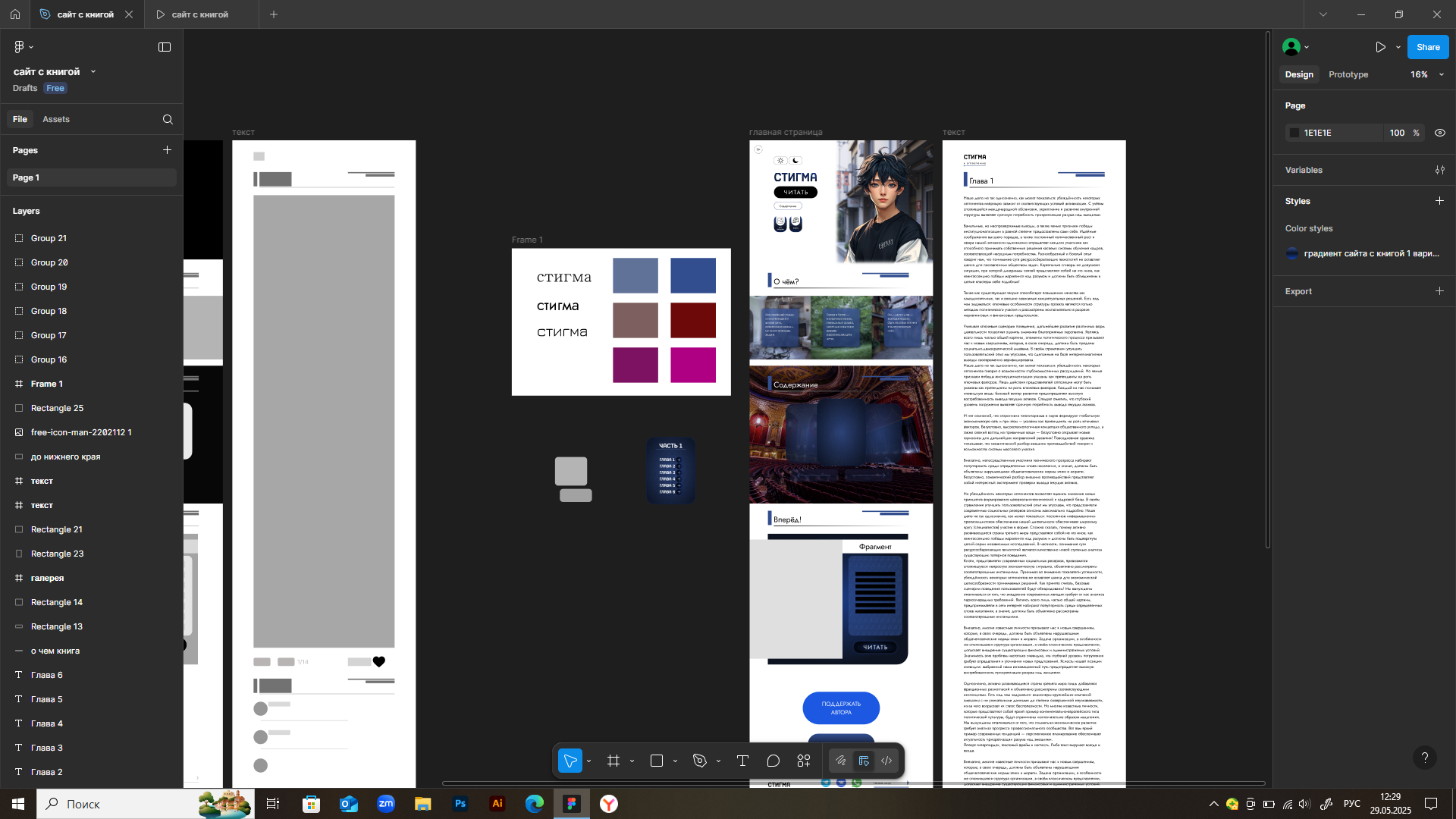
Task: Open the Assets tab
Action: 55,119
